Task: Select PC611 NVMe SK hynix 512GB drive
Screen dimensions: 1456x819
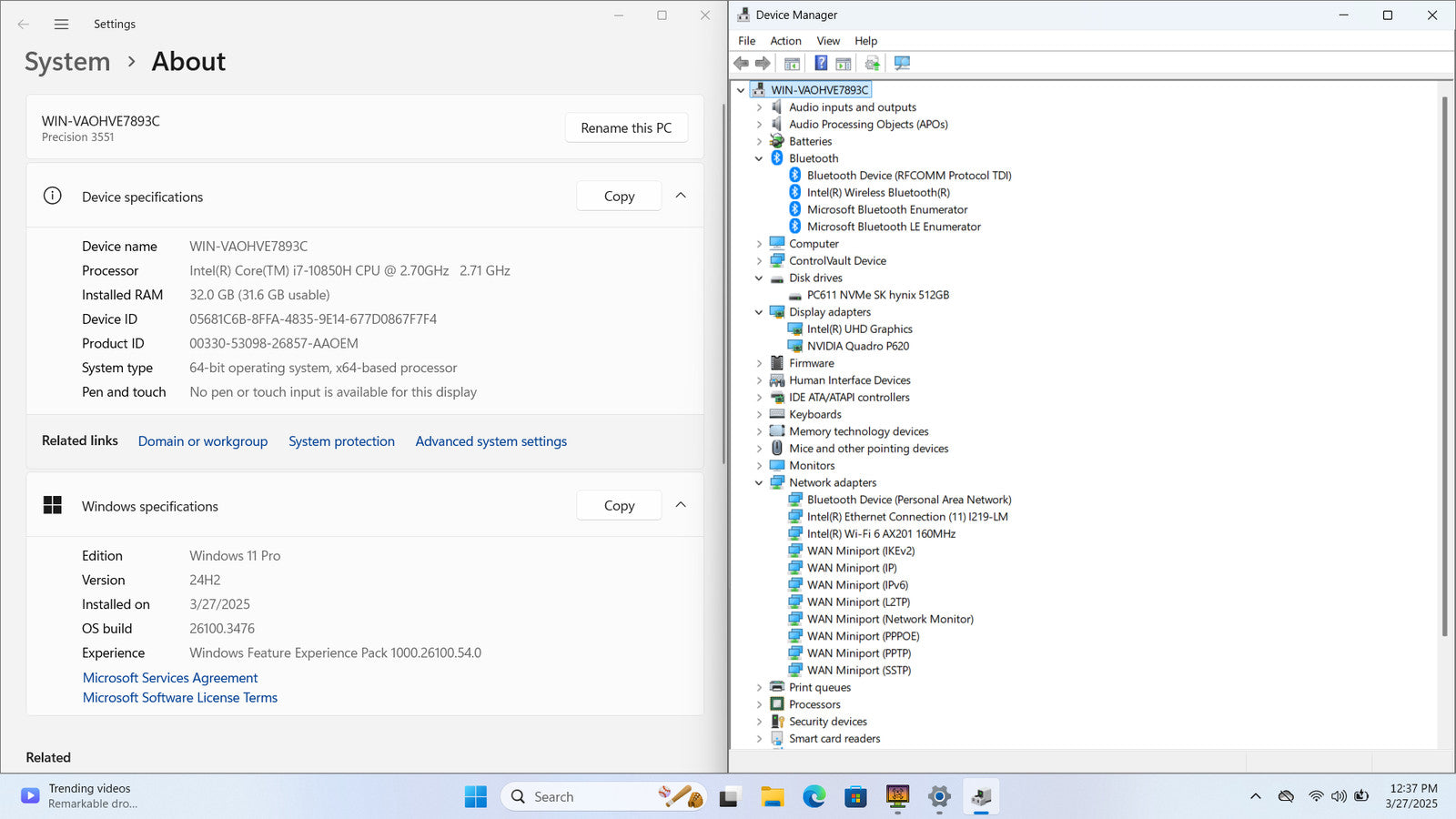Action: [x=878, y=295]
